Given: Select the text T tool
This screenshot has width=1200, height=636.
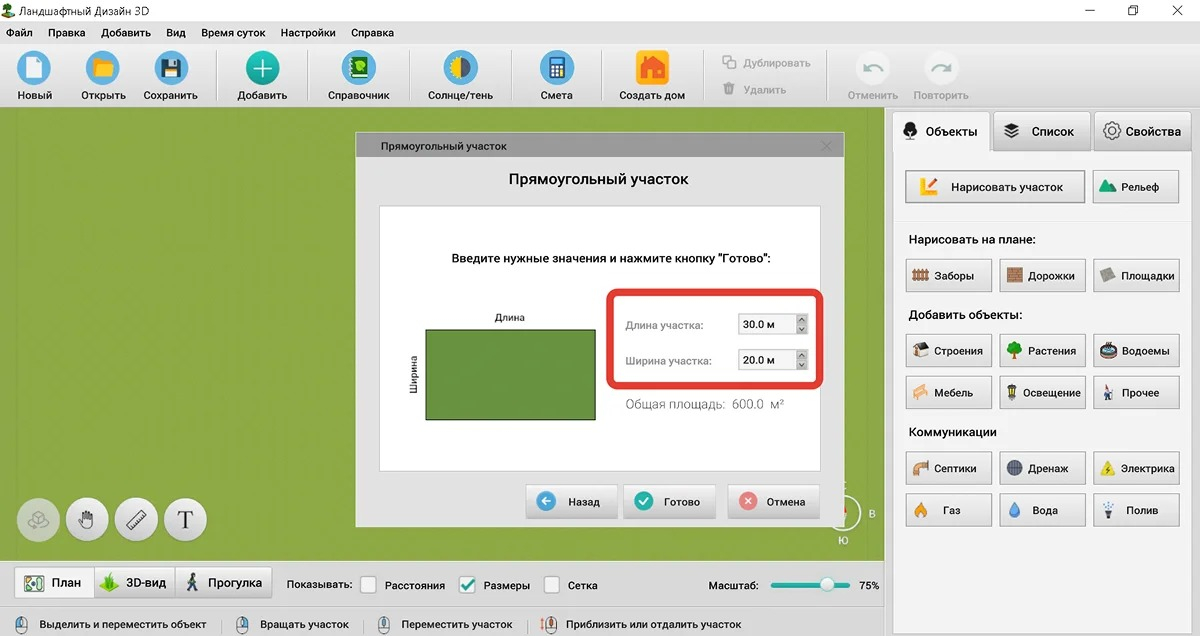Looking at the screenshot, I should pos(185,519).
